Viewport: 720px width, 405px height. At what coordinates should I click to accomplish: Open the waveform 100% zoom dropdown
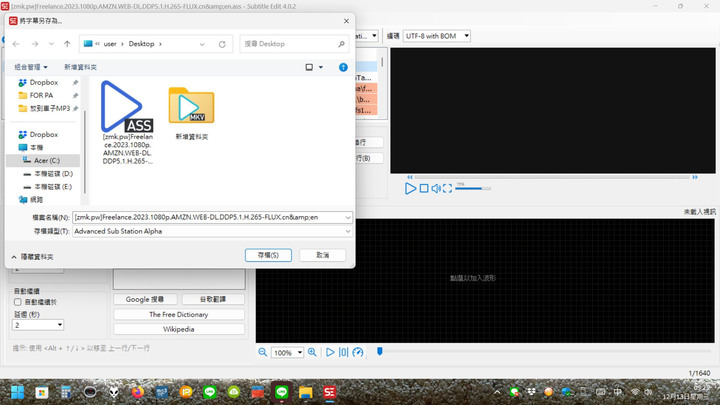[x=287, y=353]
